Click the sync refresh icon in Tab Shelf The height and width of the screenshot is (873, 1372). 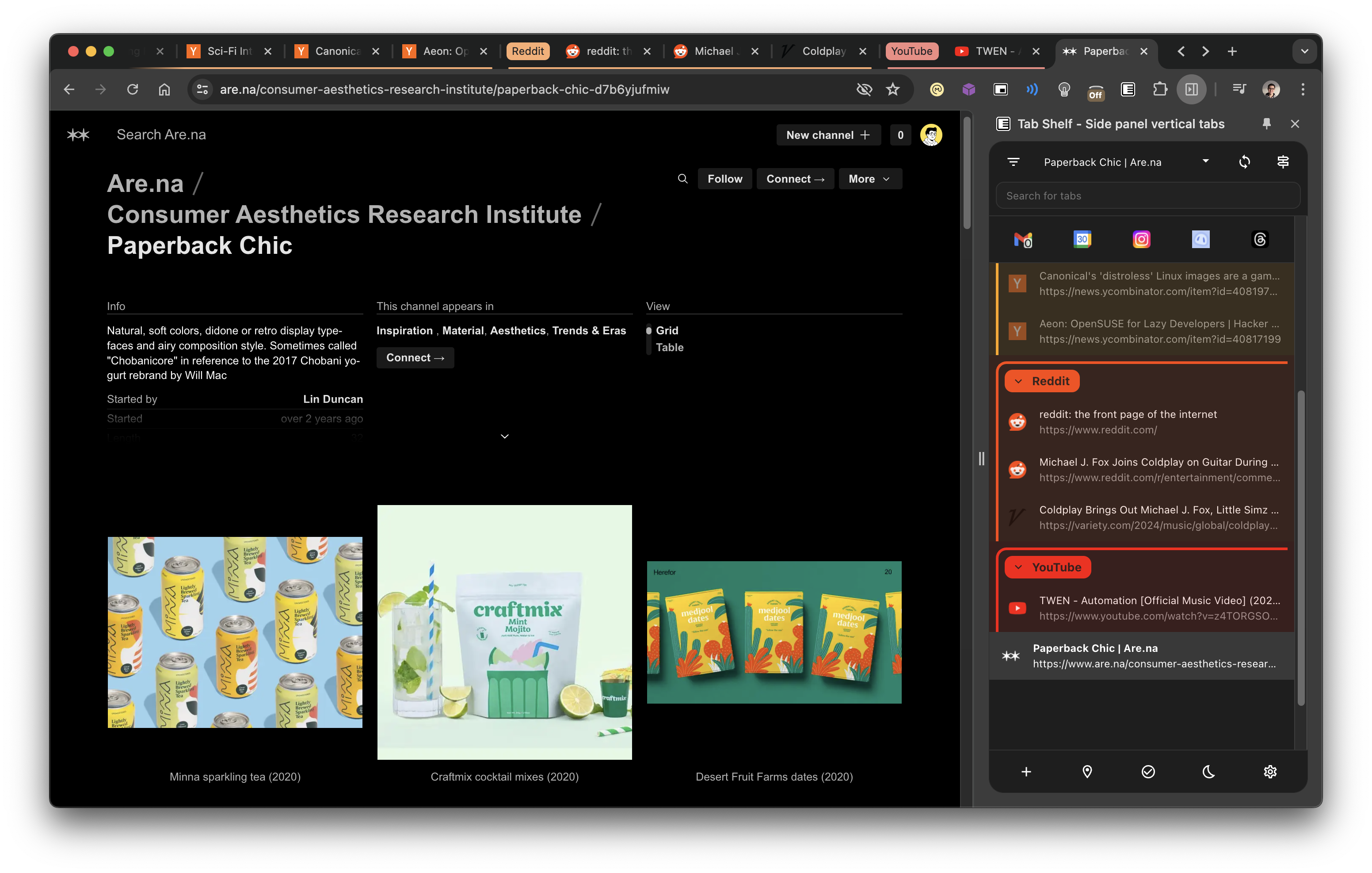[1244, 162]
